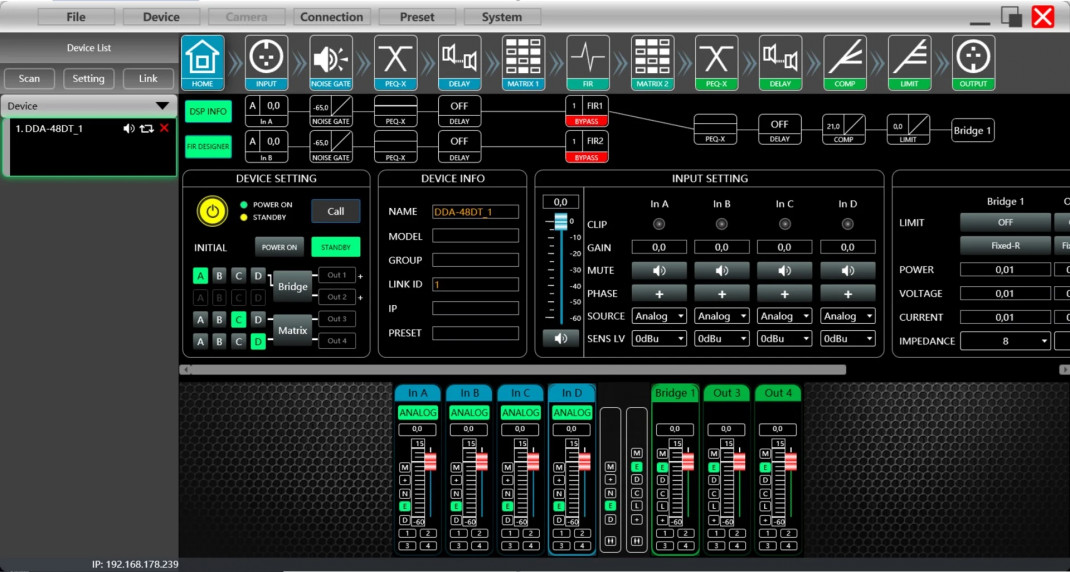Expand the Bridge 1 IMPEDANCE dropdown
The width and height of the screenshot is (1070, 572).
[1005, 341]
